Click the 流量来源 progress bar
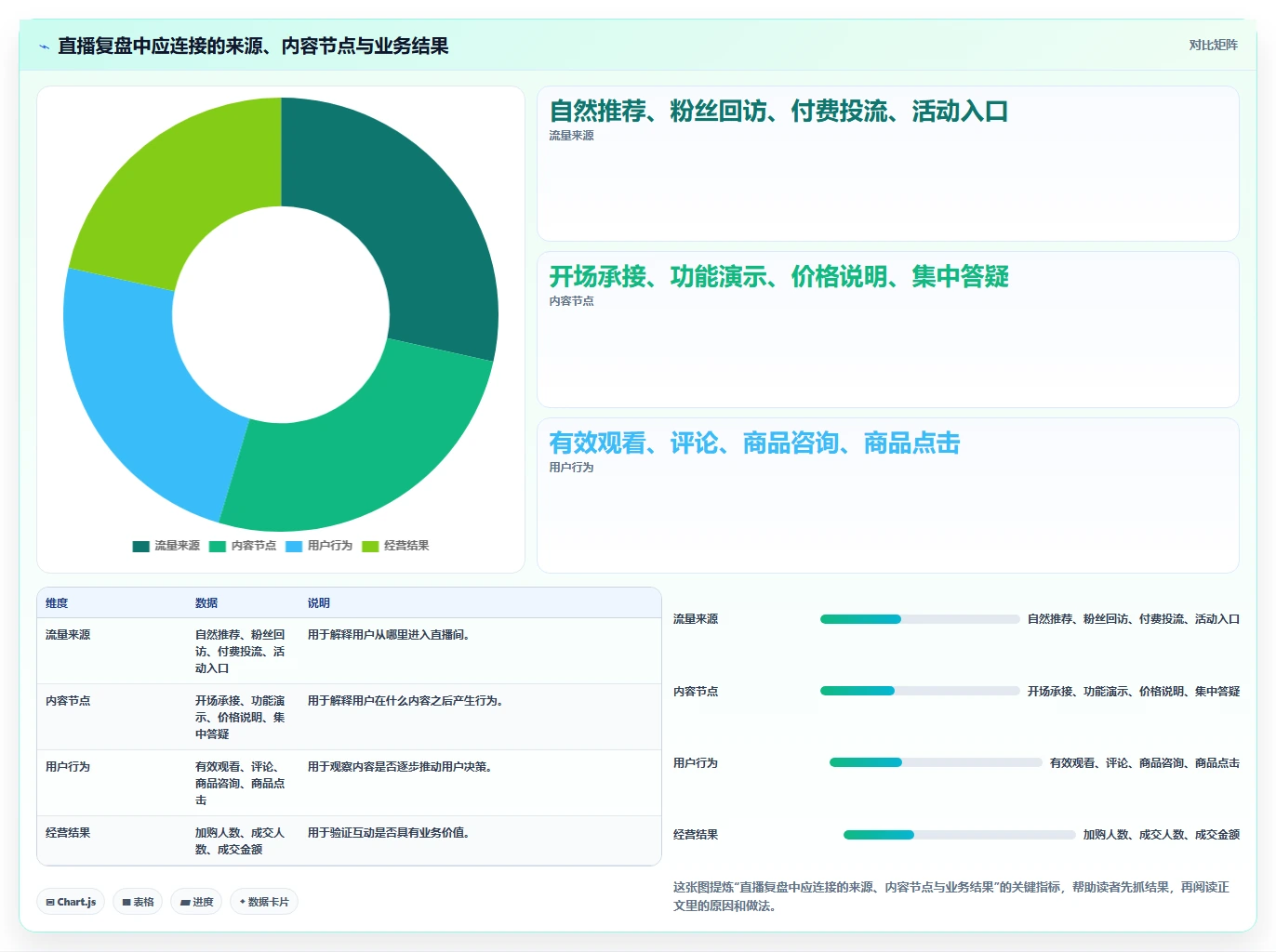1276x952 pixels. coord(920,619)
